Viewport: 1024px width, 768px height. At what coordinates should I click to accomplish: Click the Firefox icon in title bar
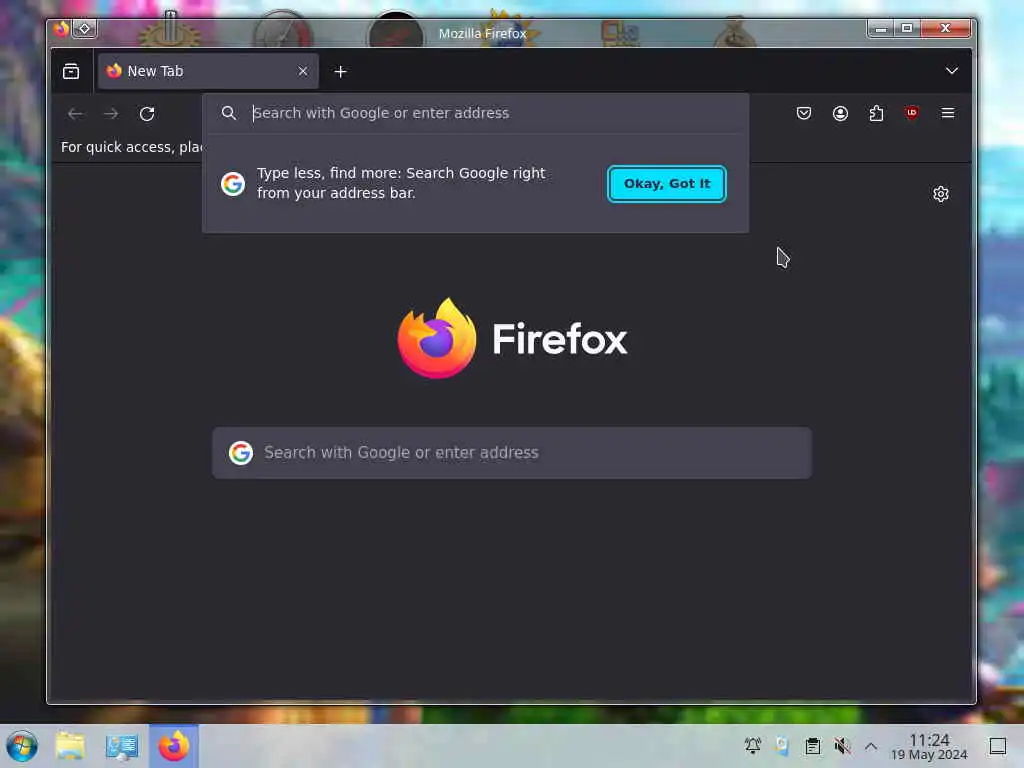click(x=61, y=29)
